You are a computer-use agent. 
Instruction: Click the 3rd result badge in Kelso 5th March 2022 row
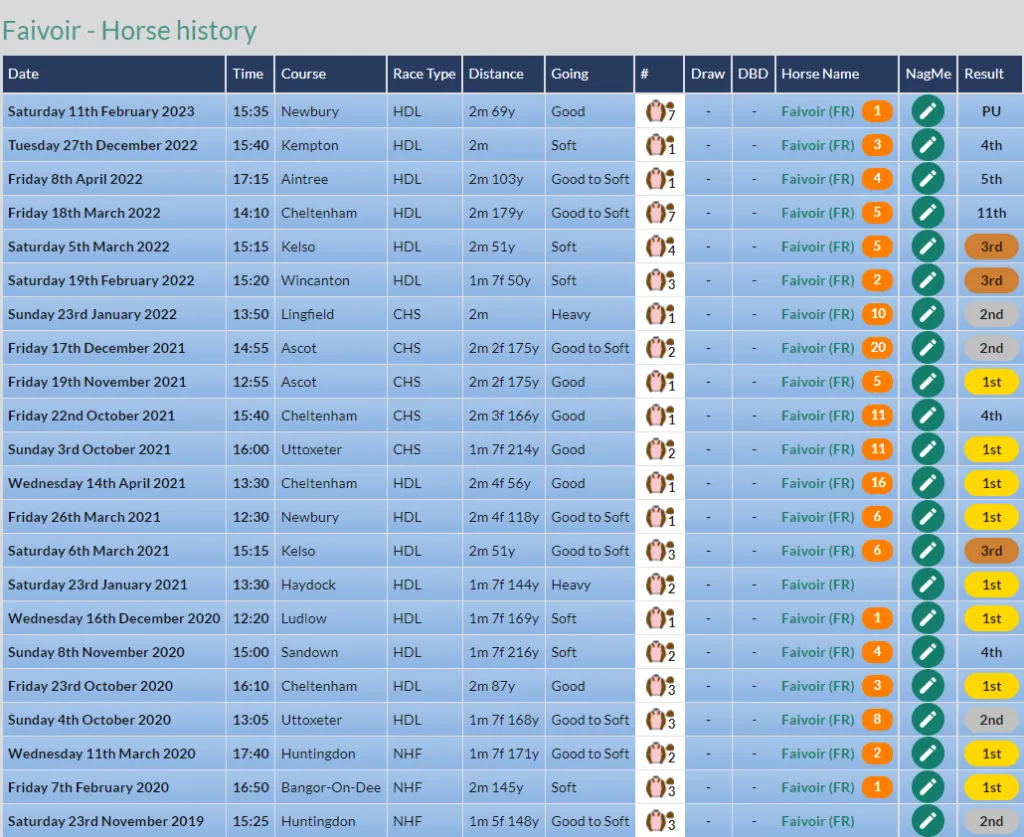tap(991, 247)
